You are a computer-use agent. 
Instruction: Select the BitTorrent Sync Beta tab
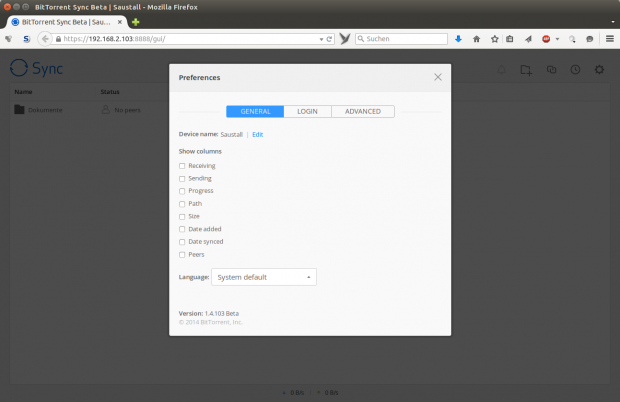pos(66,22)
